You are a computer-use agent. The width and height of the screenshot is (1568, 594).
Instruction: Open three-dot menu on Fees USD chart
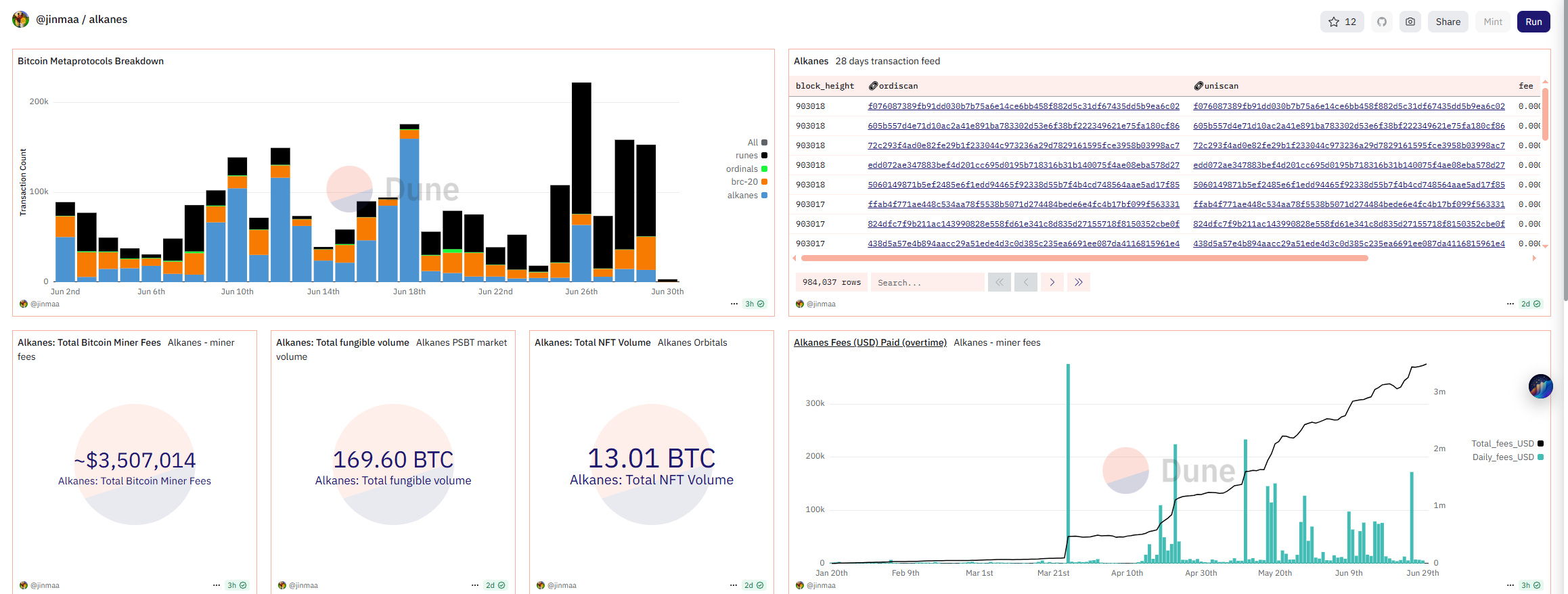[1510, 585]
